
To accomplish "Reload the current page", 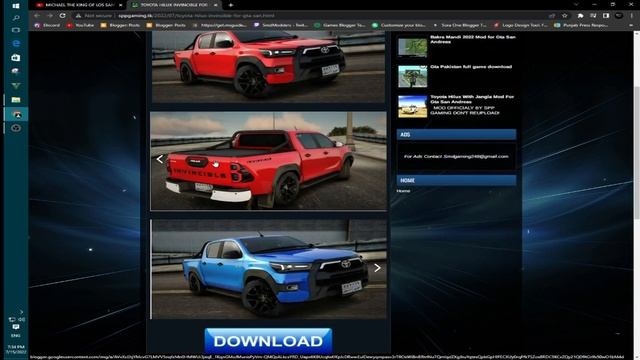I will (x=62, y=16).
